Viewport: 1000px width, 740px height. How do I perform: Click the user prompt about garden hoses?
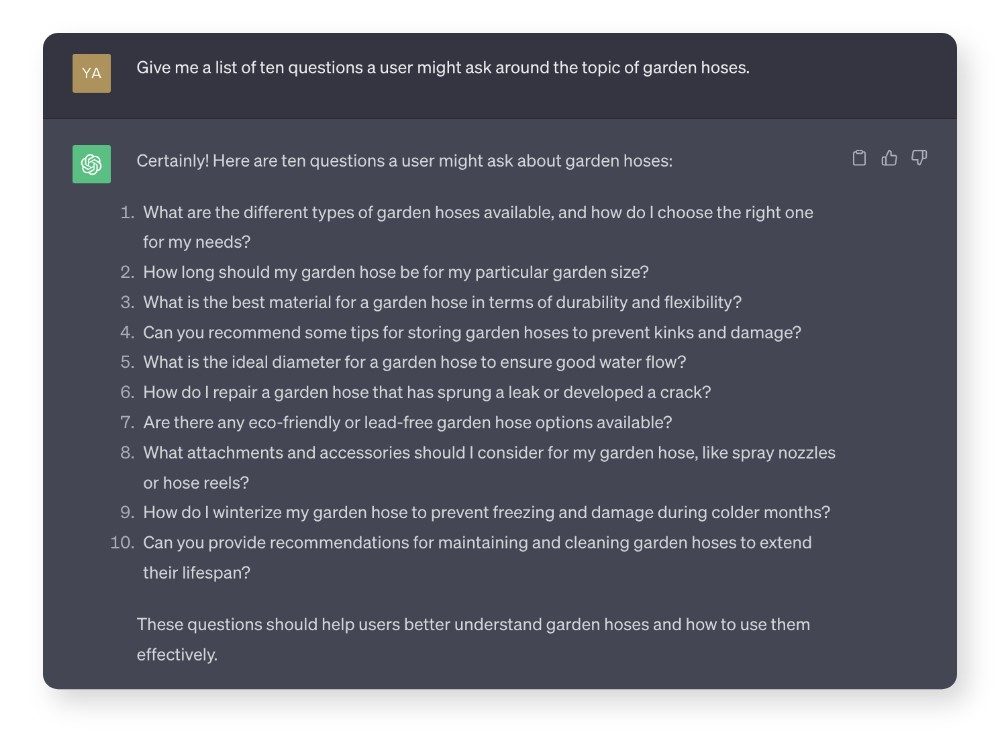pyautogui.click(x=442, y=68)
